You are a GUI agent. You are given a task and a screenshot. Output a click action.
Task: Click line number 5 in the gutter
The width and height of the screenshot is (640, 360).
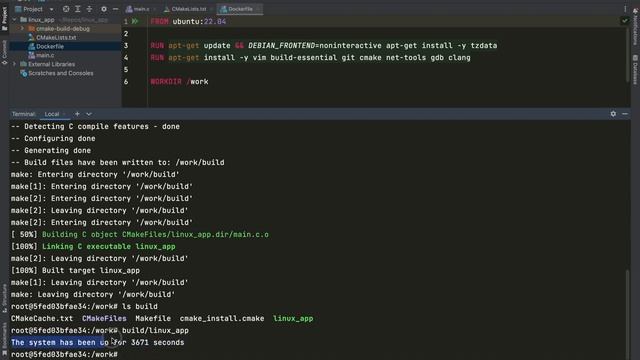tap(126, 70)
